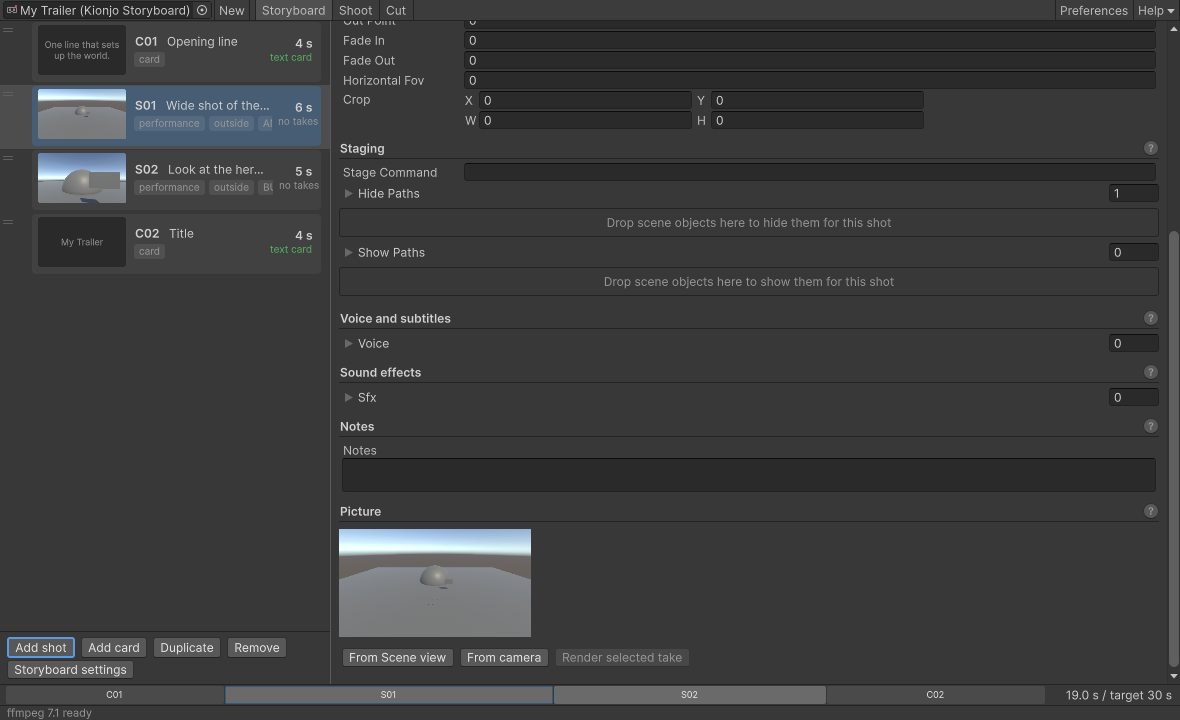This screenshot has width=1180, height=720.
Task: Grab the drag handle for S02 row
Action: pyautogui.click(x=8, y=158)
